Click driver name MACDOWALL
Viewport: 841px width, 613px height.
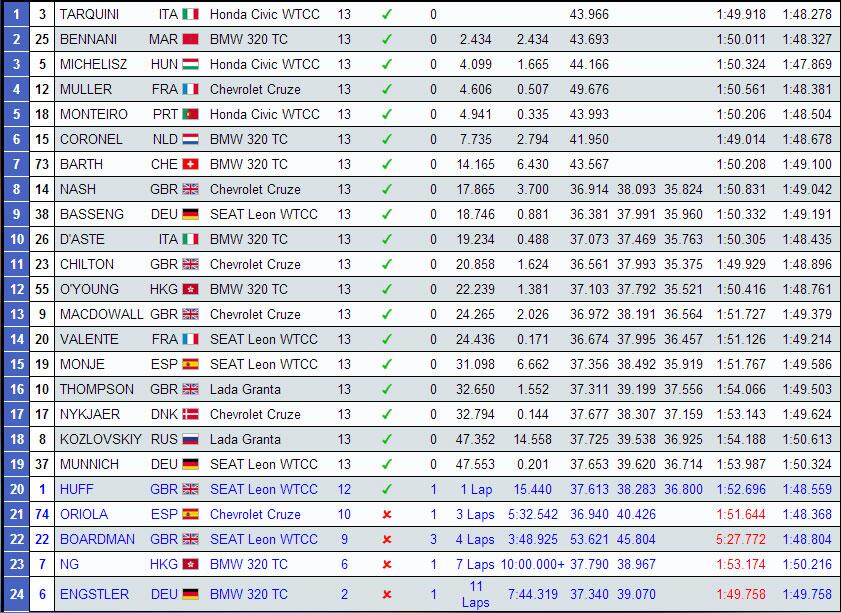101,314
